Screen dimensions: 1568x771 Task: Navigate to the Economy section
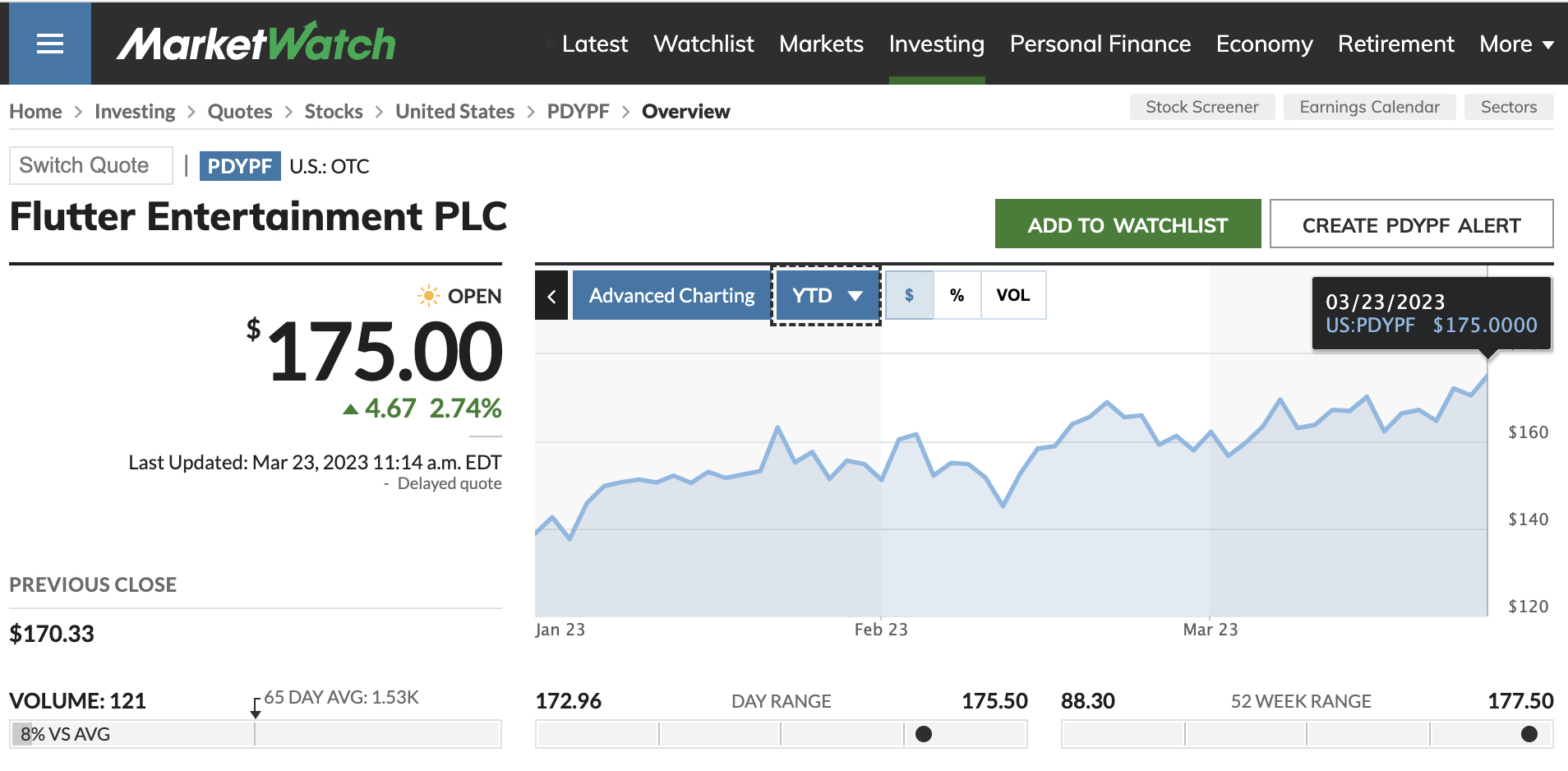click(x=1264, y=44)
